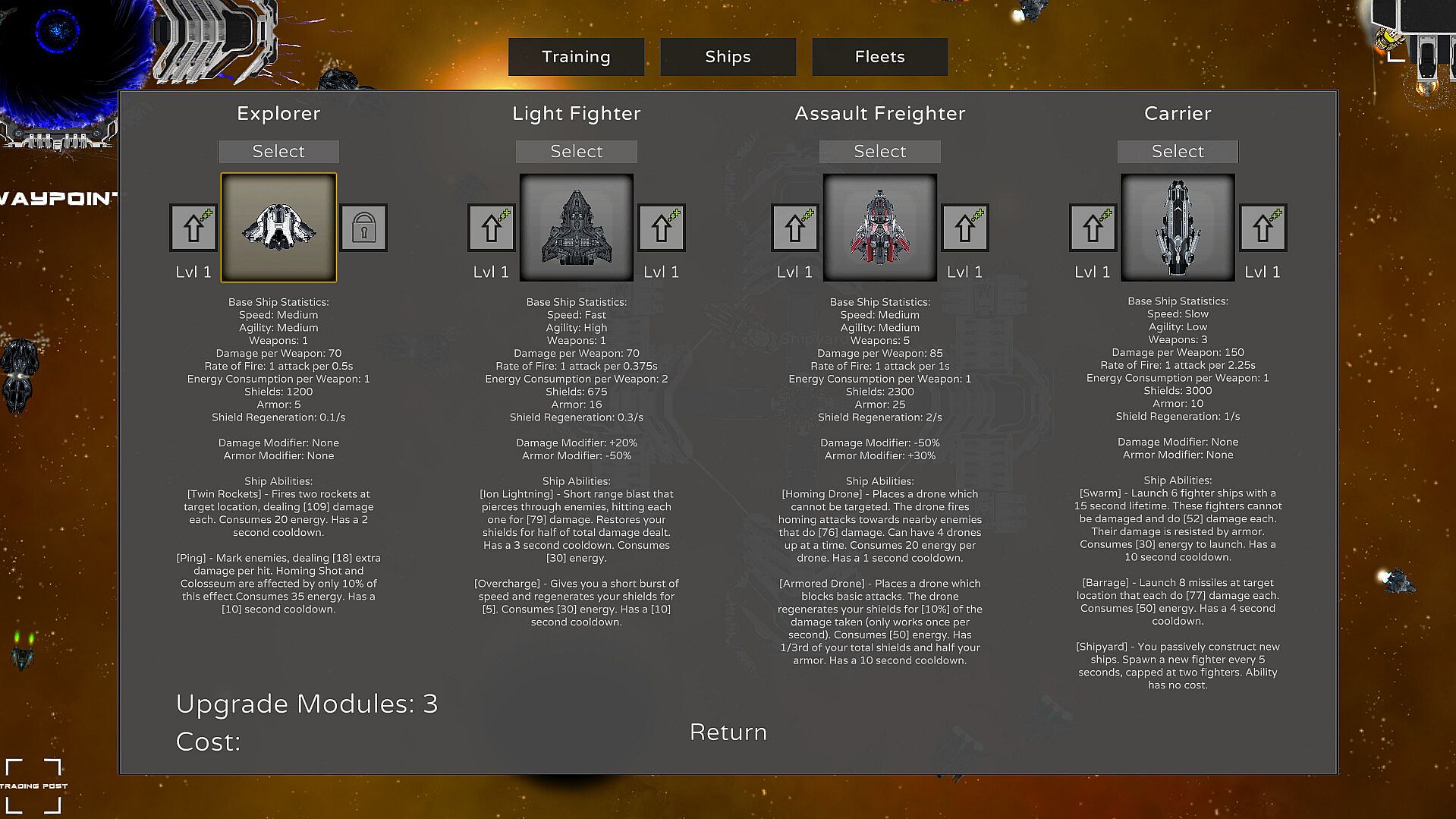The width and height of the screenshot is (1456, 819).
Task: Click the Explorer title heading
Action: tap(278, 113)
